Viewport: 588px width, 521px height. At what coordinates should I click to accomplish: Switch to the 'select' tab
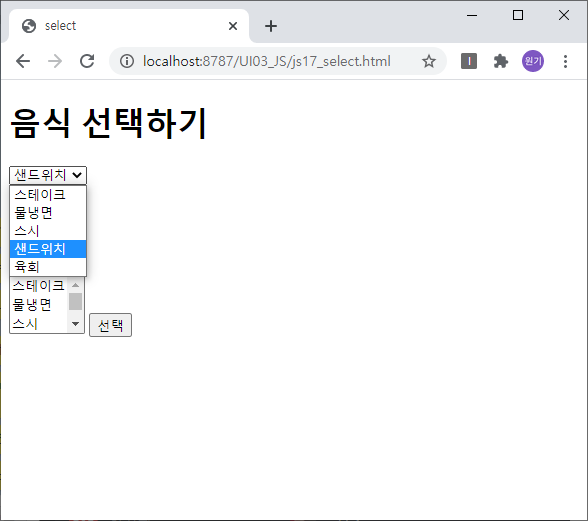tap(129, 26)
